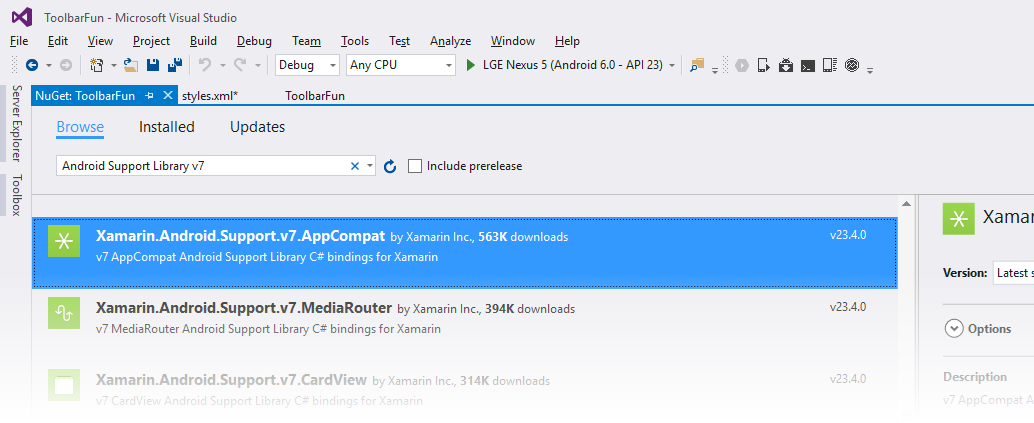Open the Redo history dropdown arrow

coord(257,65)
